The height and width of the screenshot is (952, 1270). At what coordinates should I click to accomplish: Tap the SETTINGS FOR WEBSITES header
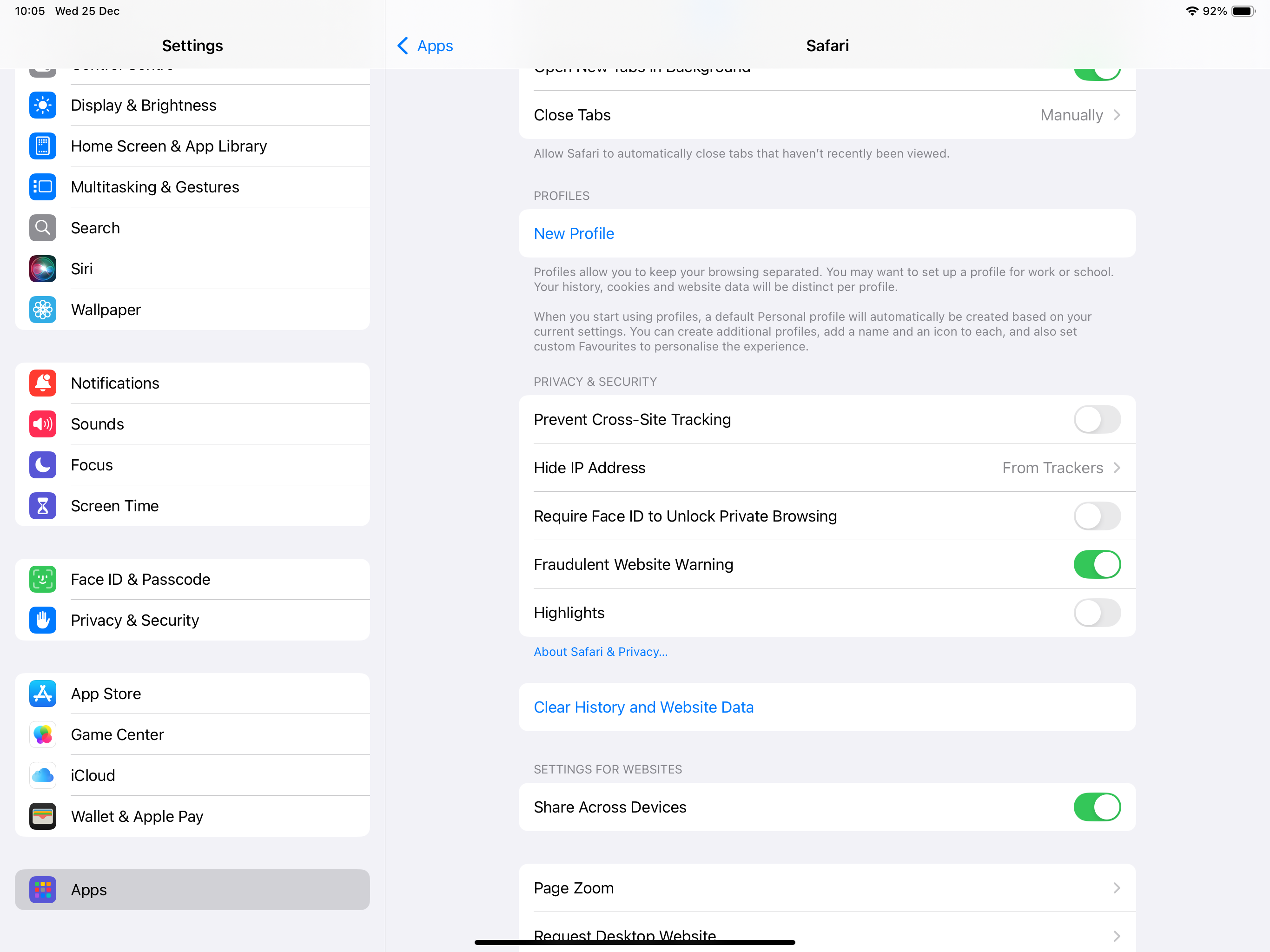tap(608, 769)
